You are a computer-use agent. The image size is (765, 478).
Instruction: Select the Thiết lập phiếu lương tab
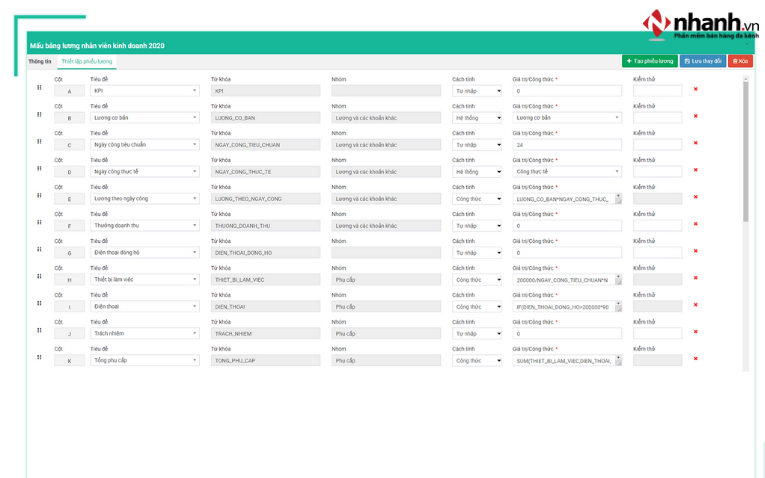pyautogui.click(x=86, y=61)
